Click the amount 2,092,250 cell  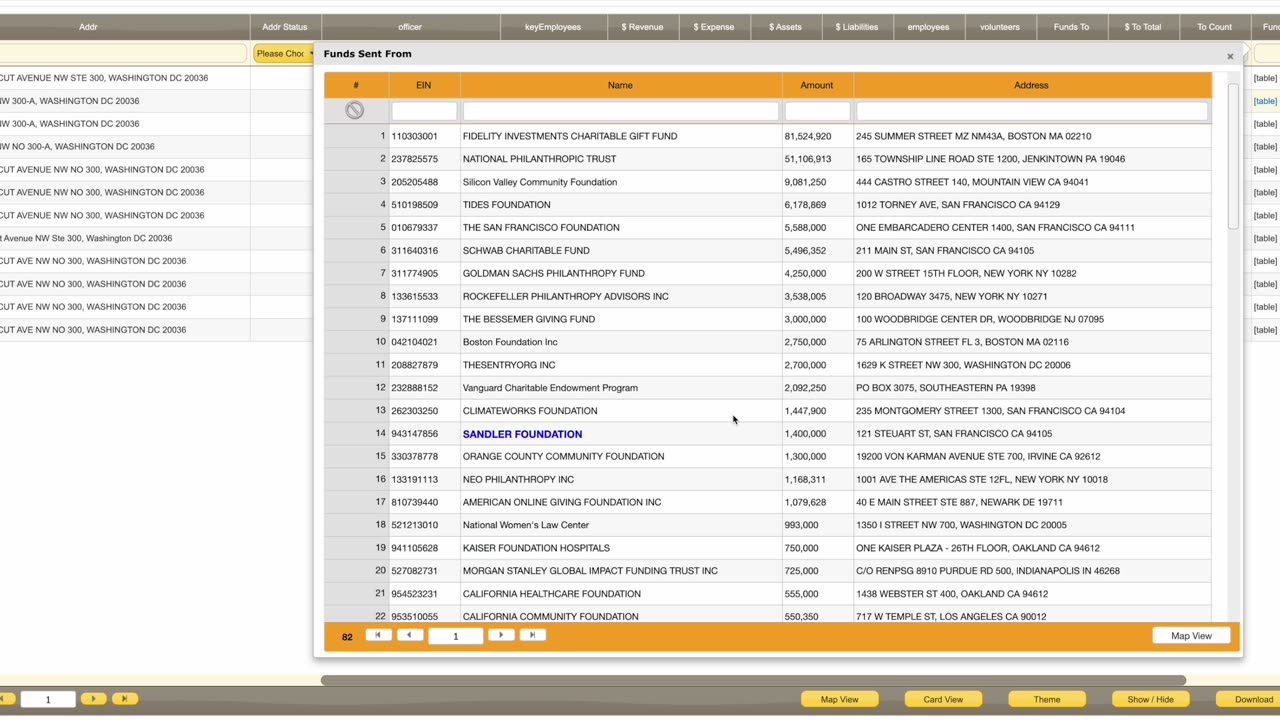(x=817, y=388)
